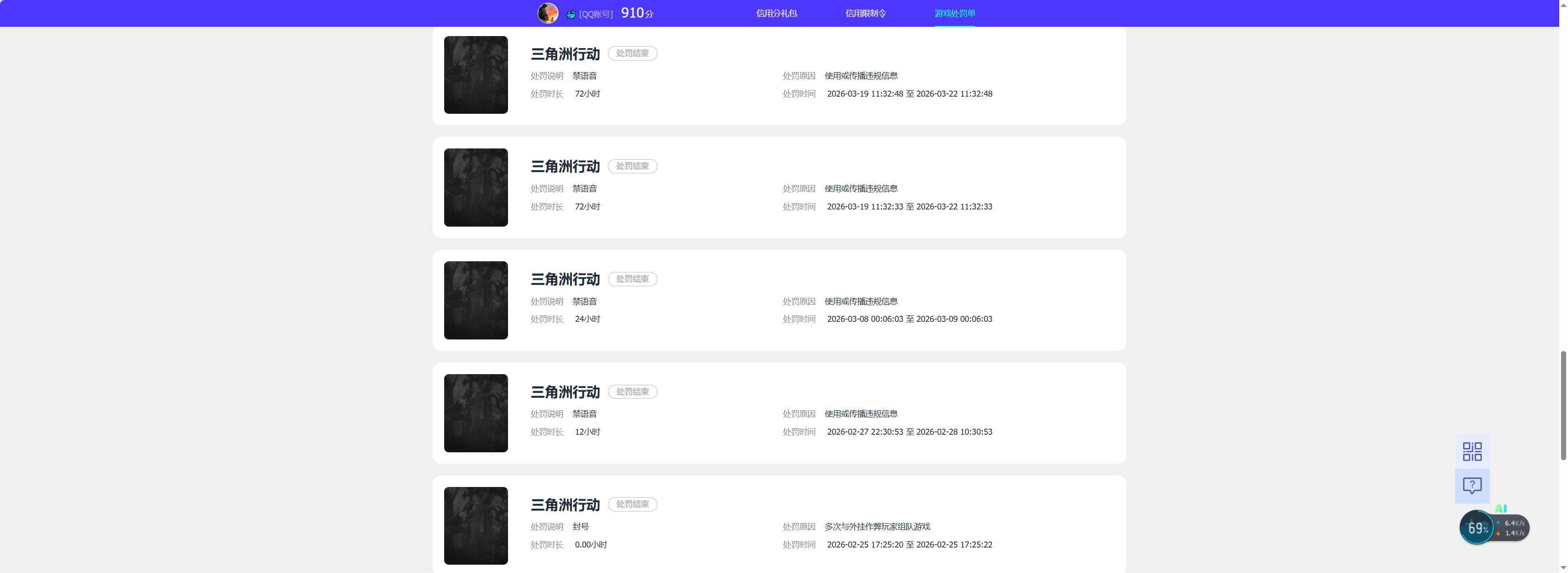Image resolution: width=1568 pixels, height=573 pixels.
Task: Click 使用或传播违规信息 reason in 12小时 record
Action: click(861, 413)
